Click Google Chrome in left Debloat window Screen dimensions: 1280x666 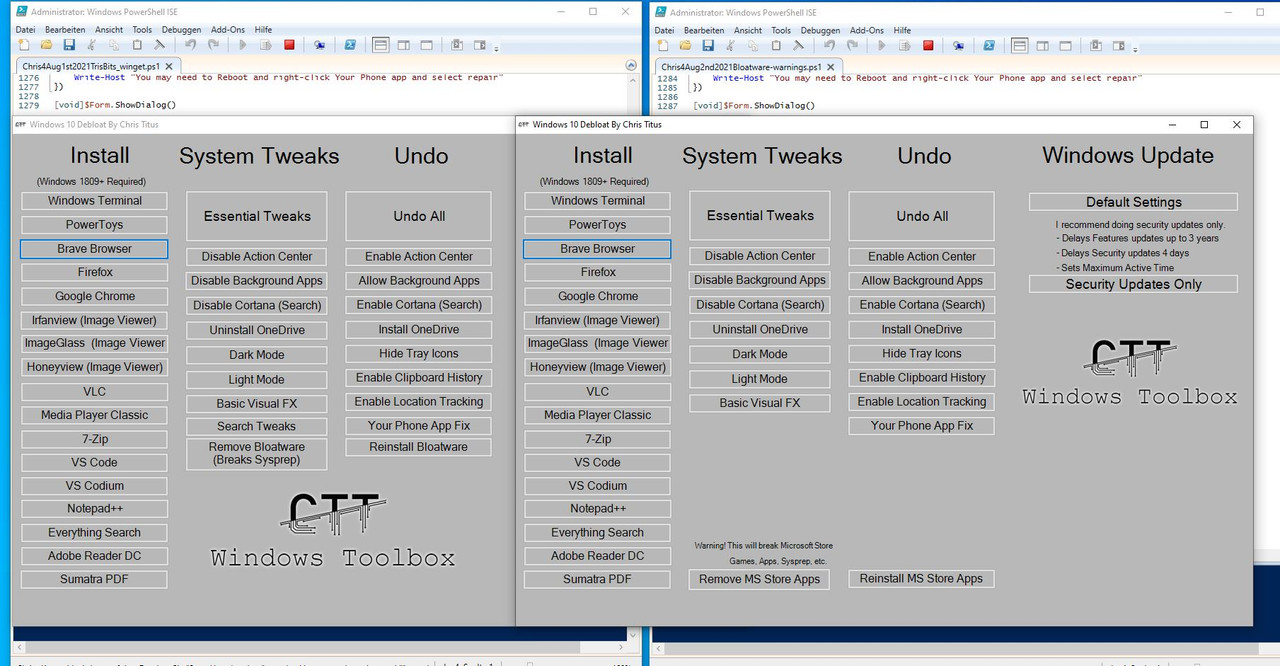(95, 297)
